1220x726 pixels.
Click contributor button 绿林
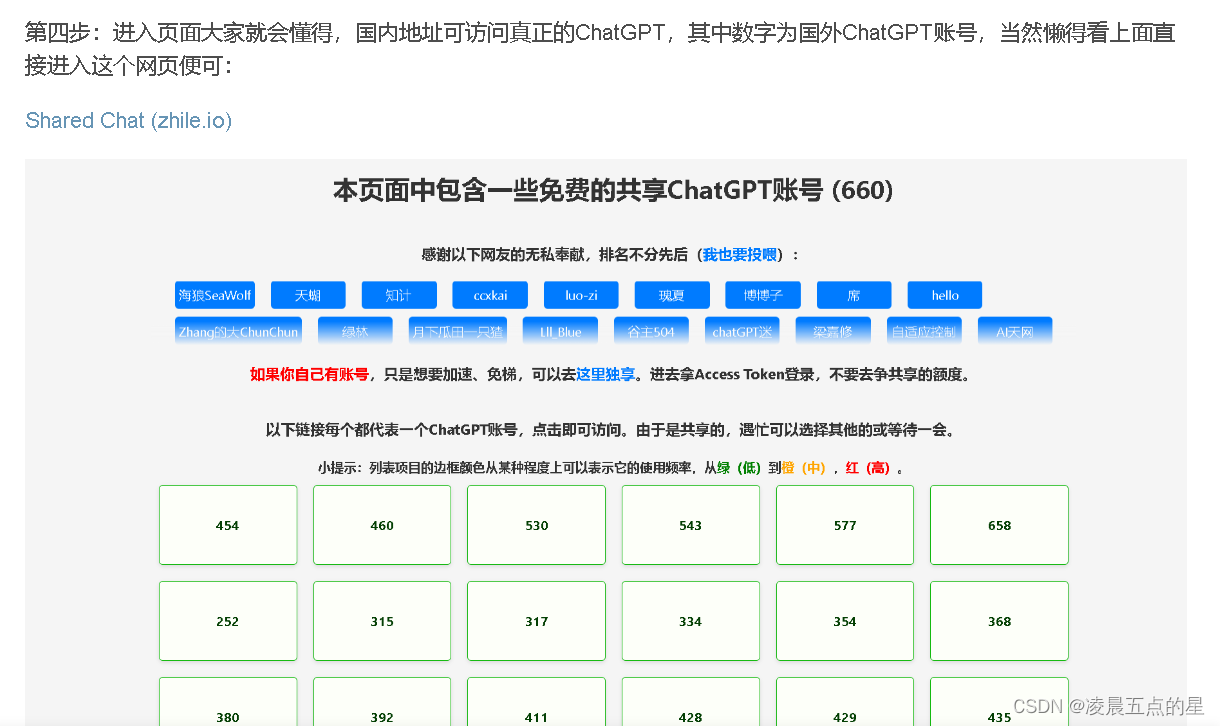pos(355,332)
